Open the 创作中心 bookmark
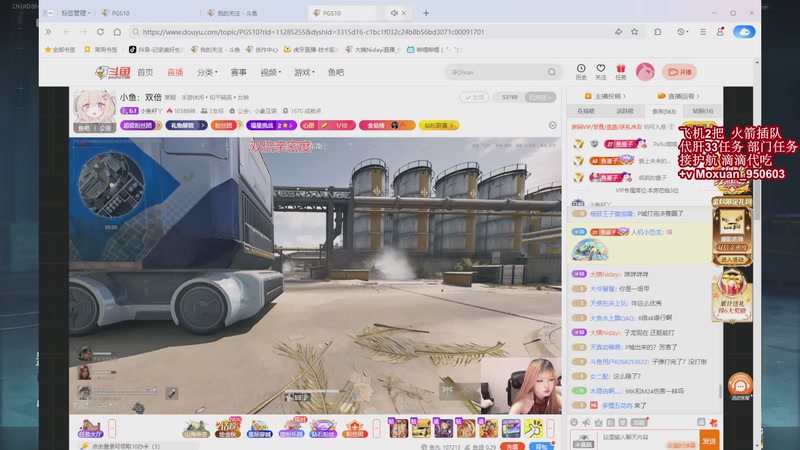Screen dimensions: 800x450 pos(262,49)
